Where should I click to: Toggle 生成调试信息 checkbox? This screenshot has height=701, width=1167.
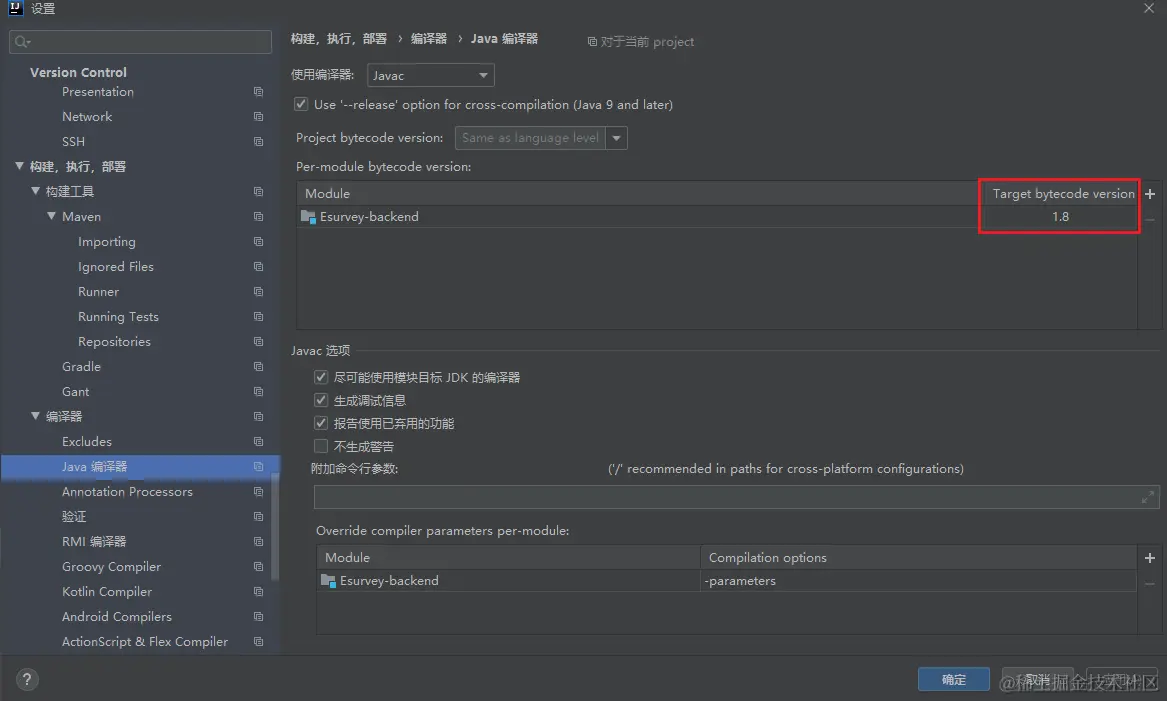(321, 400)
